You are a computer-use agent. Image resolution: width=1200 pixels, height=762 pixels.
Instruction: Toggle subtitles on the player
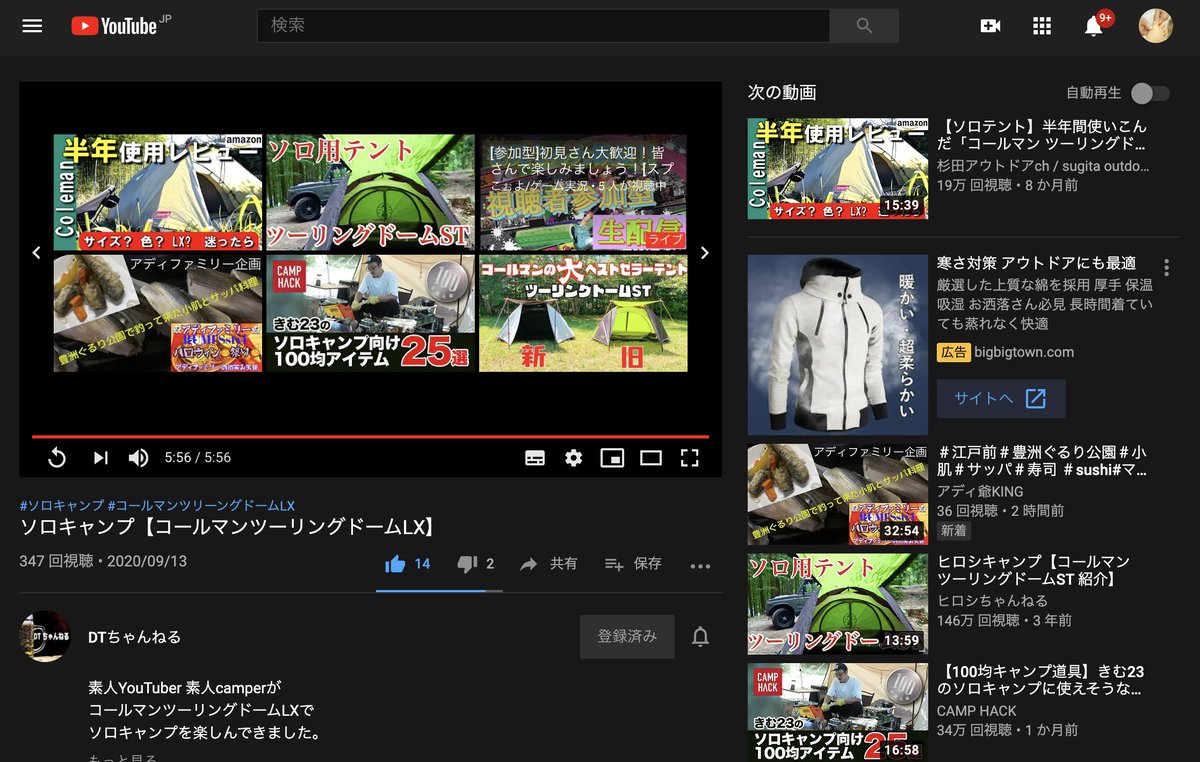(535, 457)
